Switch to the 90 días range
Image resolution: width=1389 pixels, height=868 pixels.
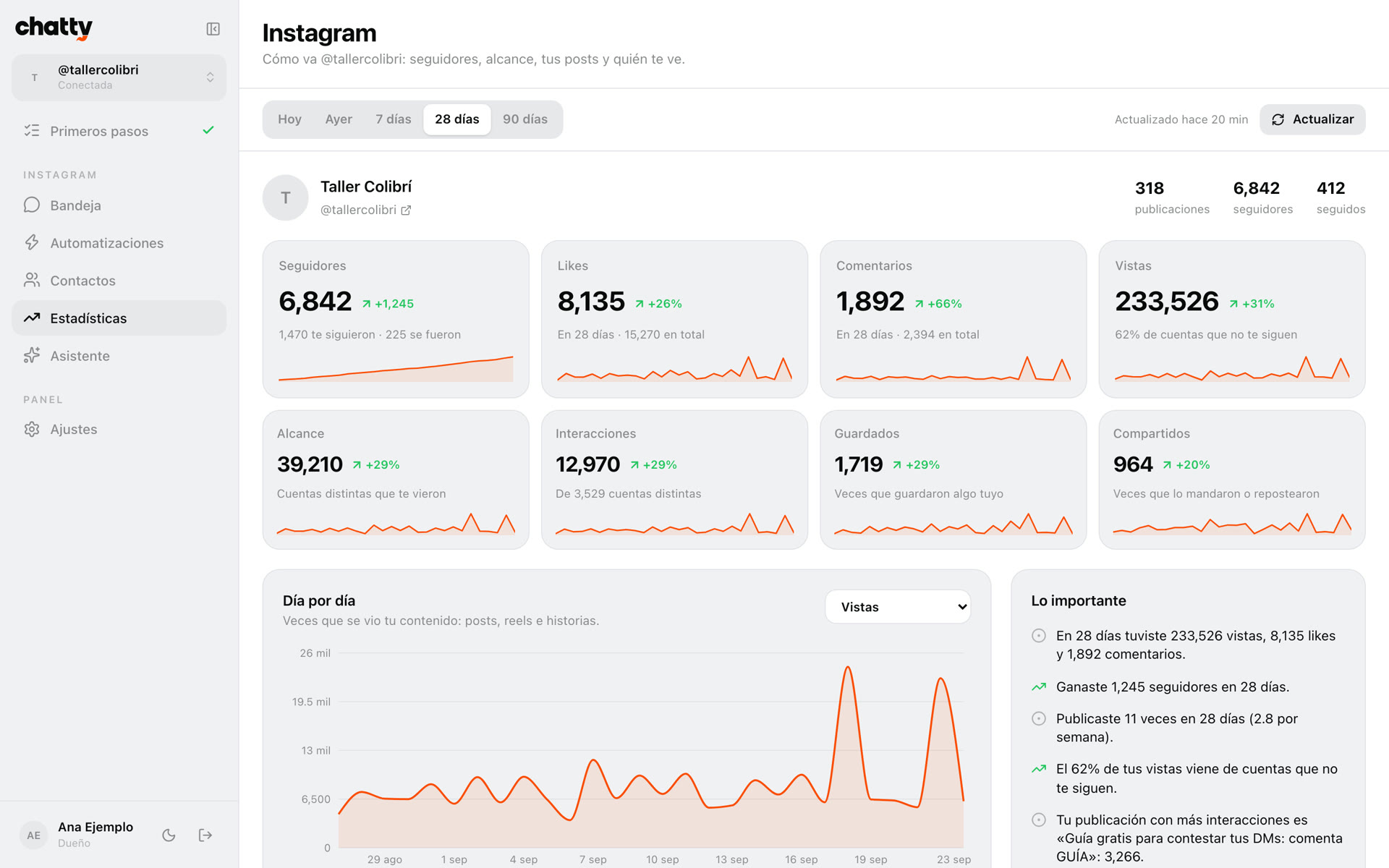(x=525, y=119)
